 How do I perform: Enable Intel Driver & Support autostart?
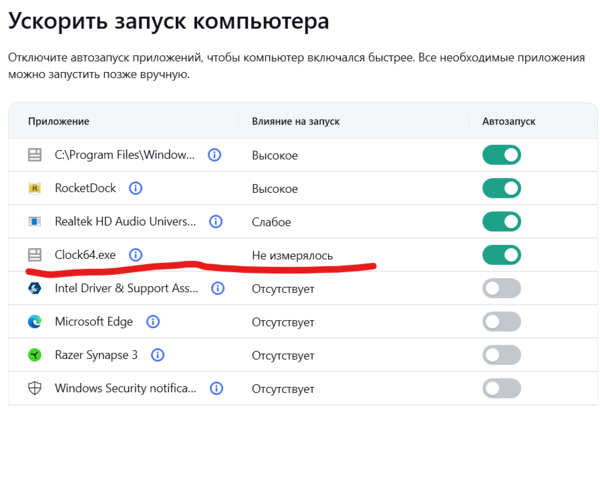[501, 288]
